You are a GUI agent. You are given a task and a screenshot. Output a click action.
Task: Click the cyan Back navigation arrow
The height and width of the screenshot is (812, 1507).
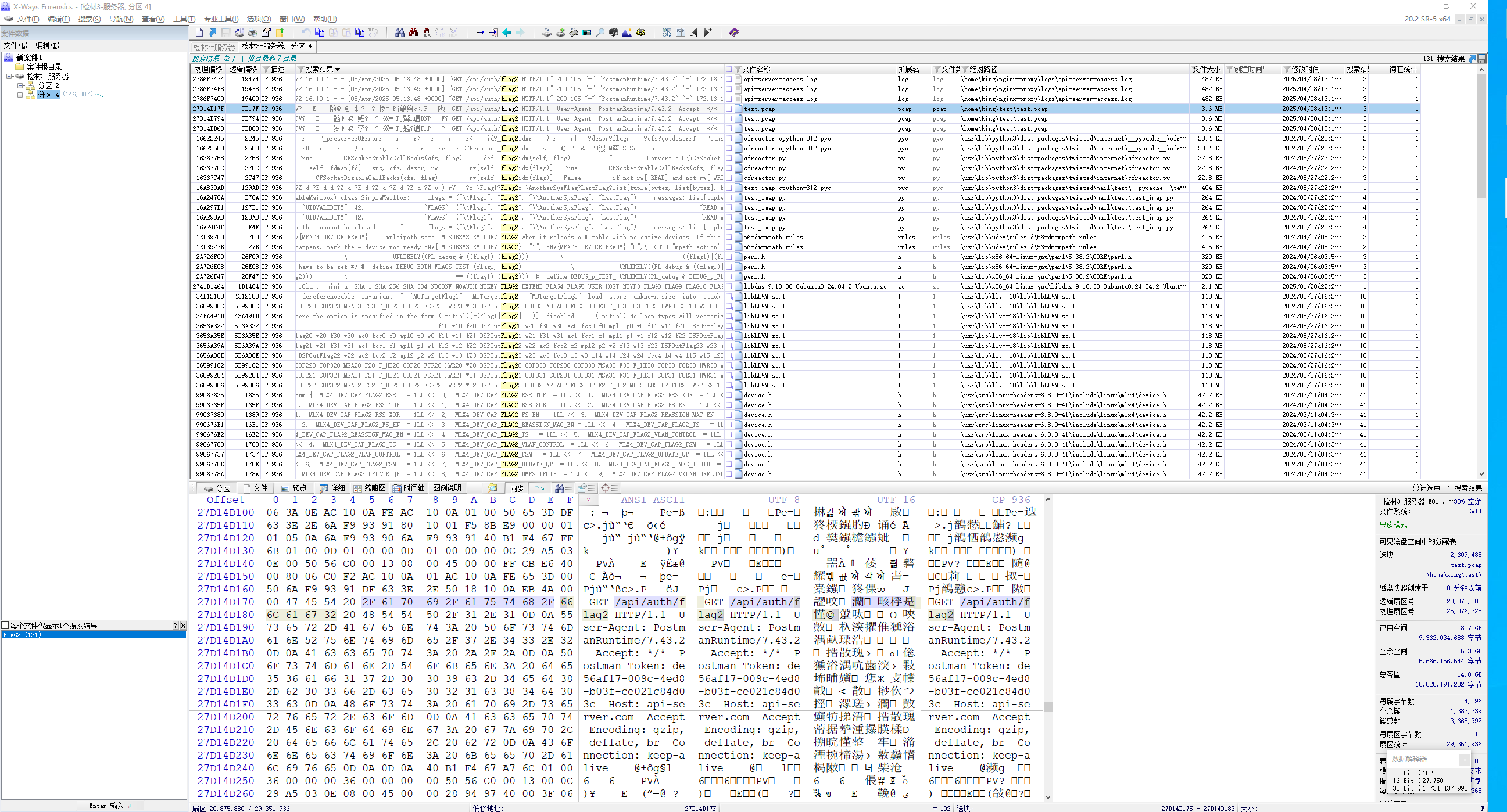pyautogui.click(x=507, y=33)
